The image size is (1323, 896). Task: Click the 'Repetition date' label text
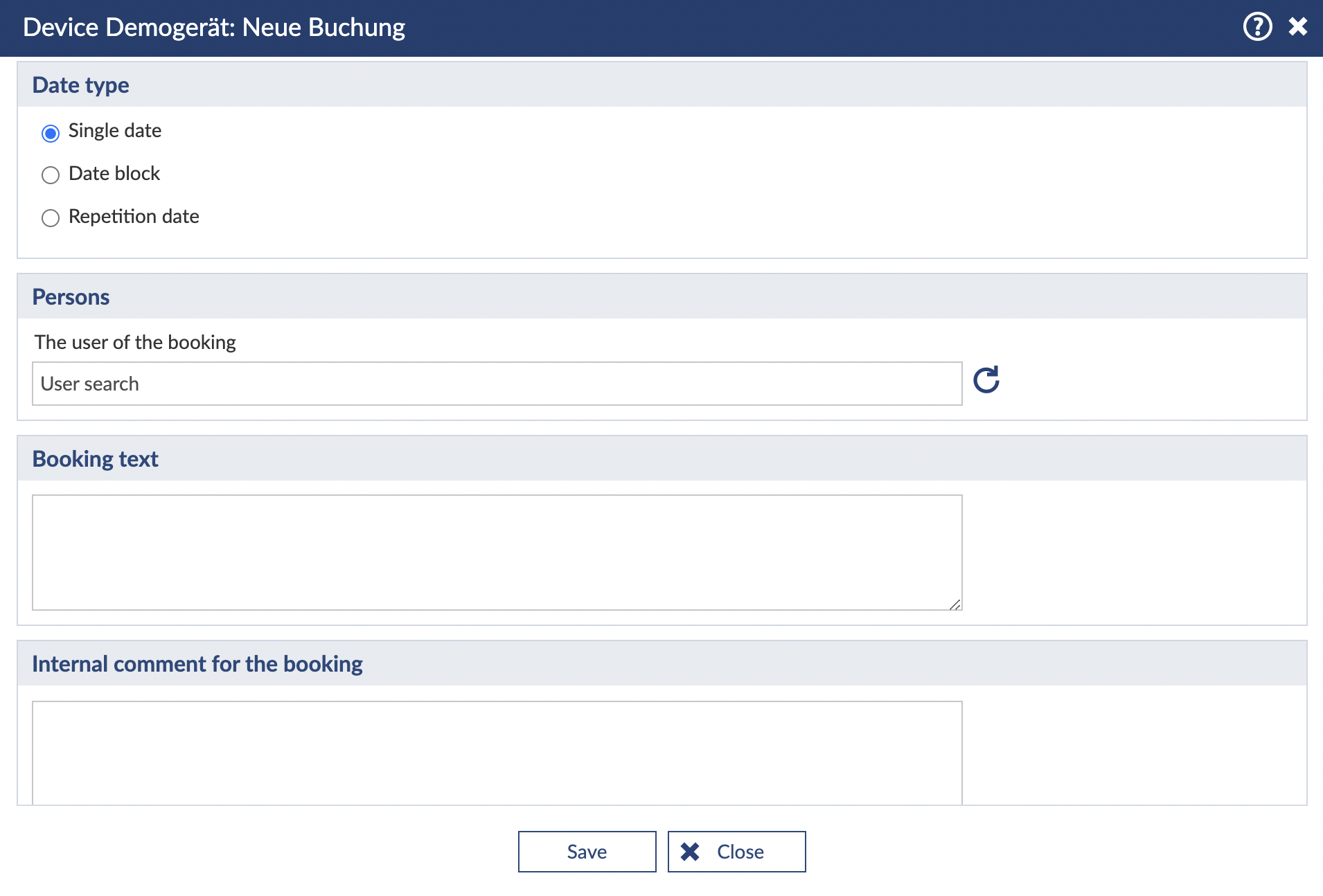(x=134, y=217)
